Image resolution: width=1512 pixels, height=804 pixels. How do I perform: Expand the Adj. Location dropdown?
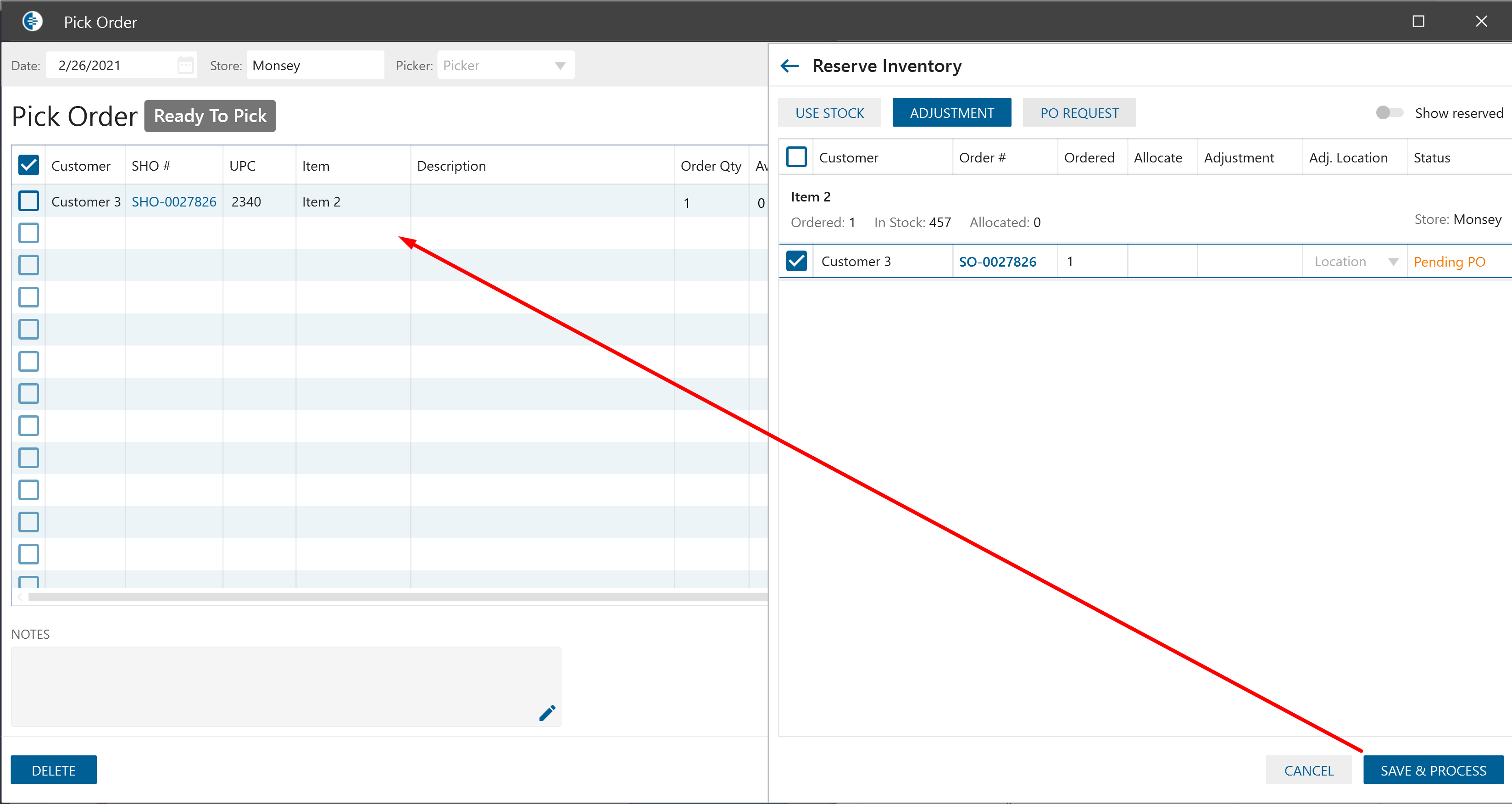pyautogui.click(x=1393, y=262)
